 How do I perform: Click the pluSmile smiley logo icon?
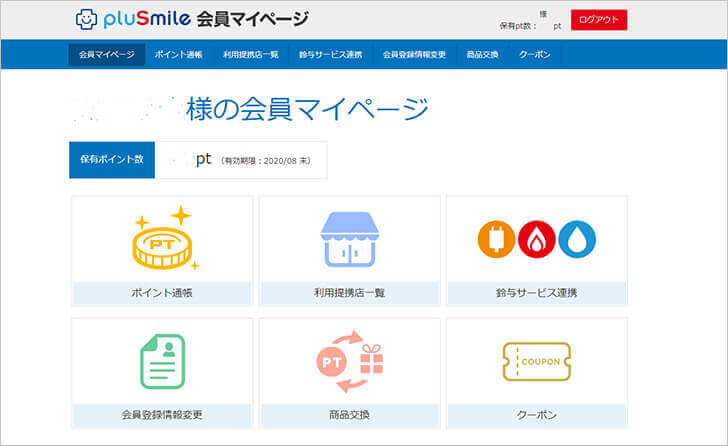pyautogui.click(x=86, y=19)
